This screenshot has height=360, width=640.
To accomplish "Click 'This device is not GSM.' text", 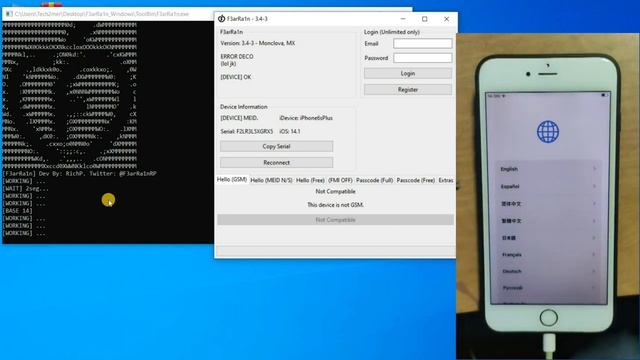I will [x=335, y=205].
